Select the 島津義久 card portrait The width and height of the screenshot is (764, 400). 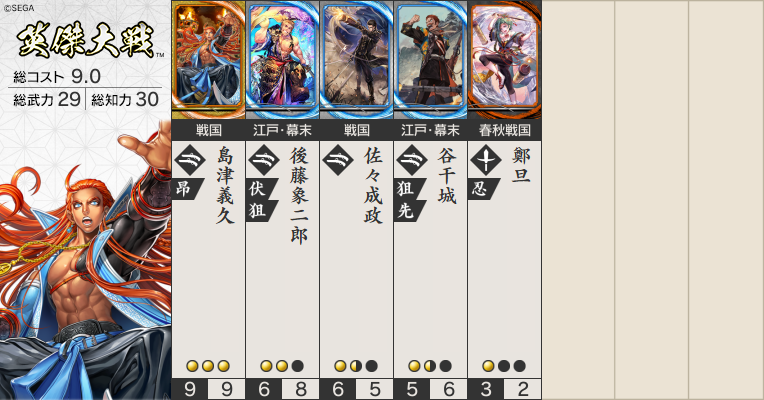click(x=208, y=59)
